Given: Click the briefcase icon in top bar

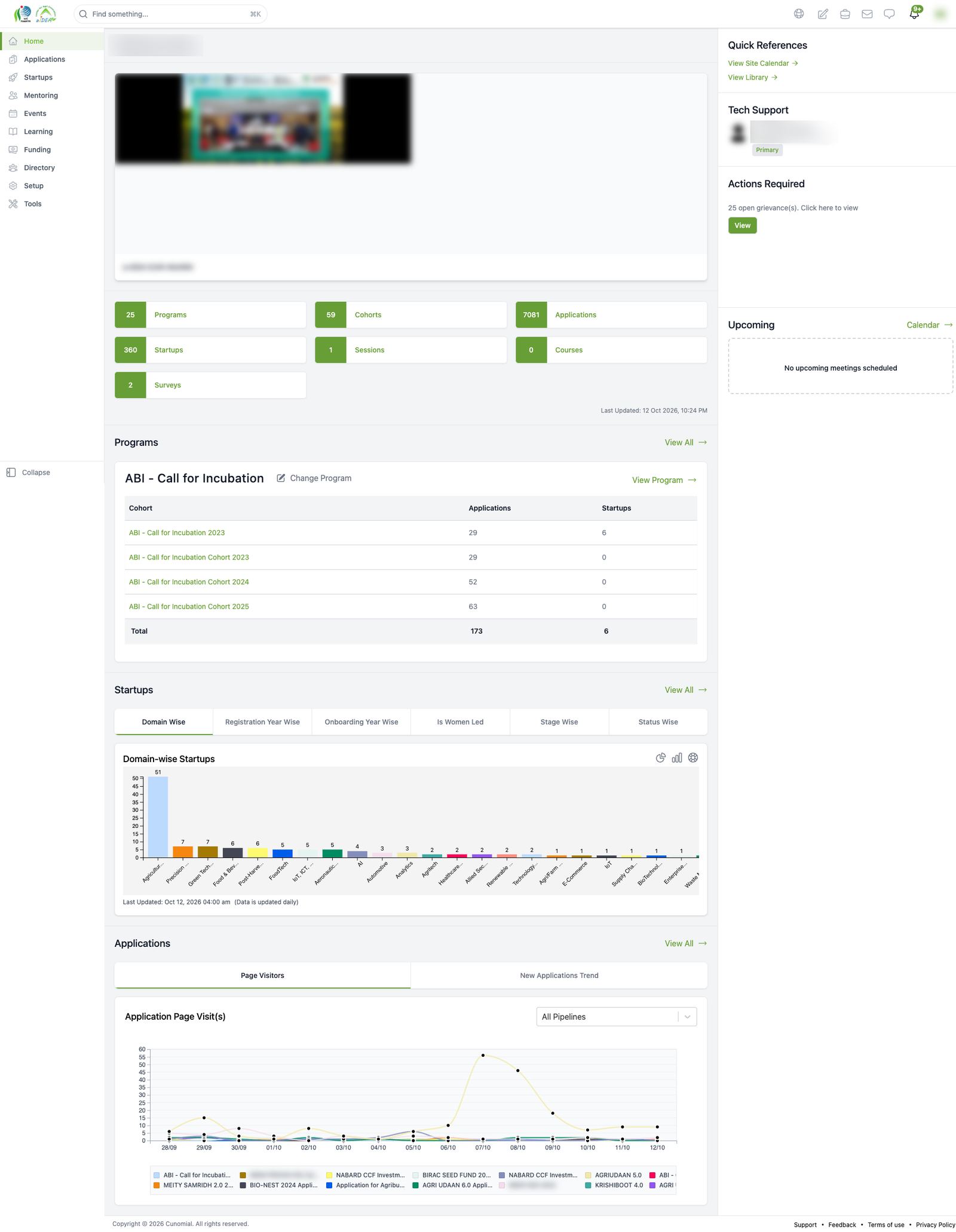Looking at the screenshot, I should point(845,14).
